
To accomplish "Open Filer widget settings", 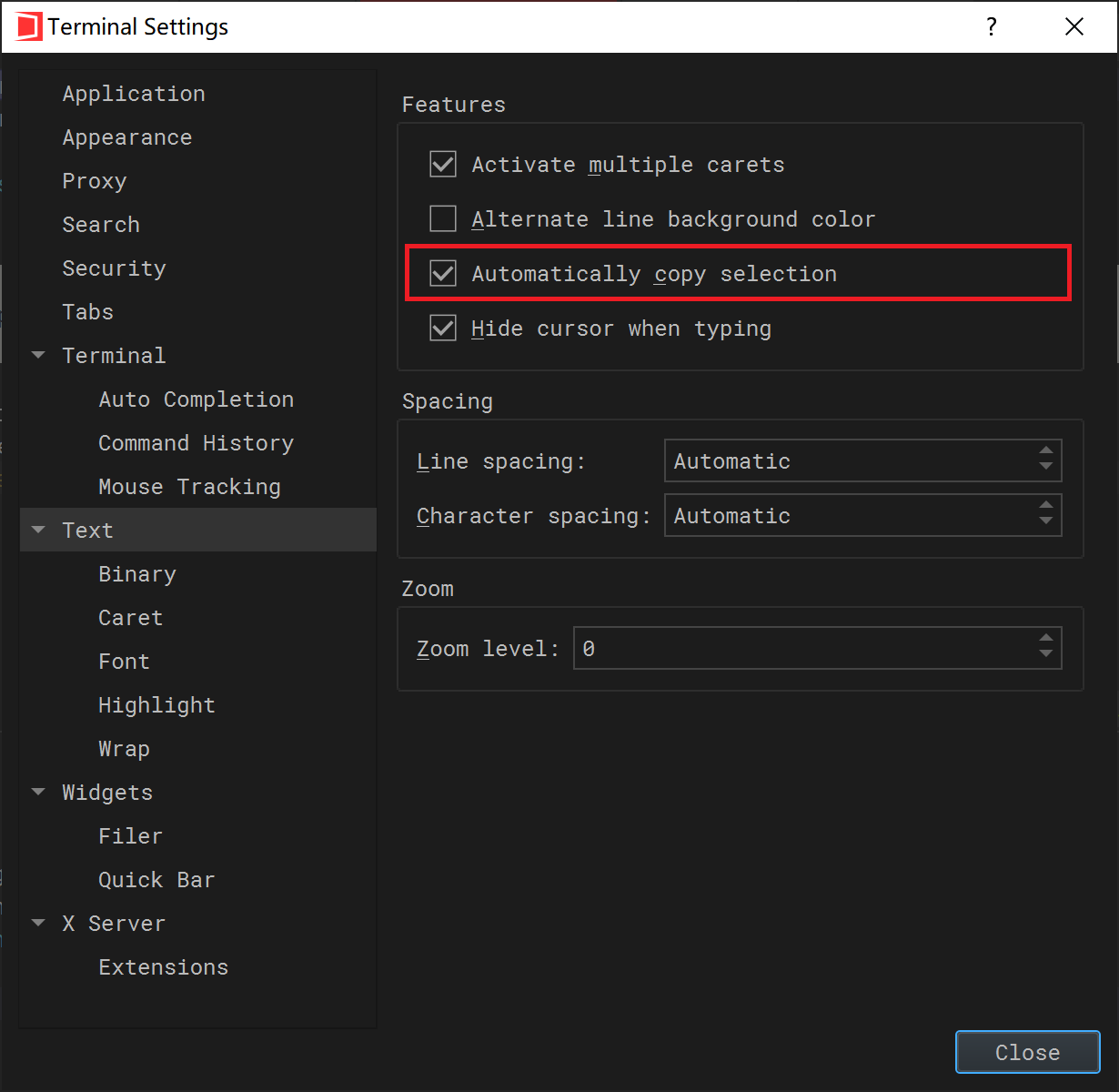I will 131,836.
